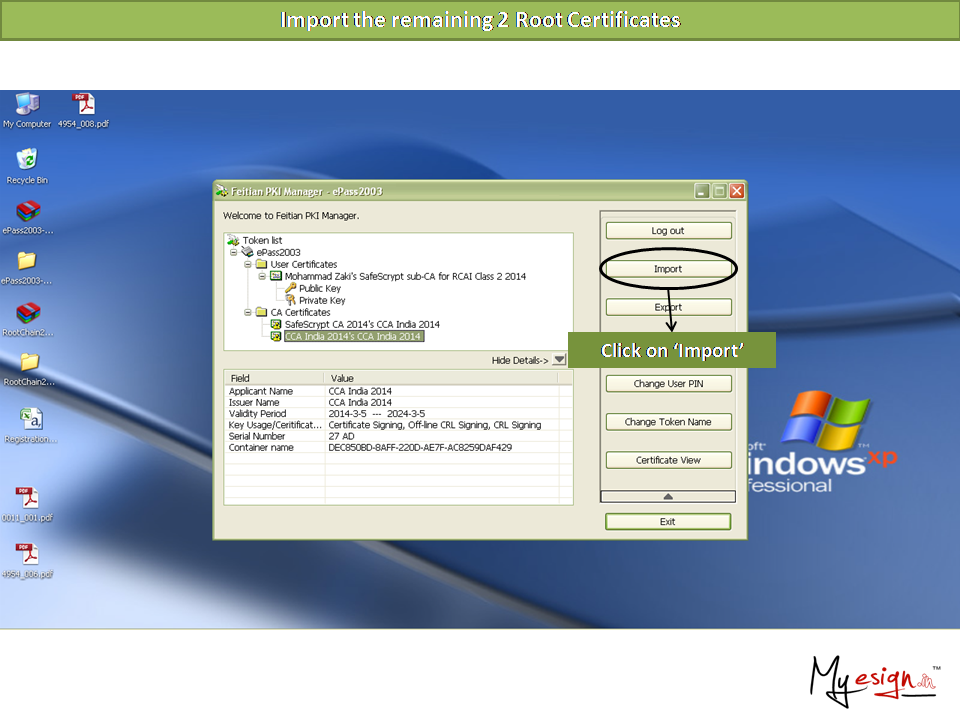The width and height of the screenshot is (960, 720).
Task: Open Certificate View
Action: pos(668,461)
